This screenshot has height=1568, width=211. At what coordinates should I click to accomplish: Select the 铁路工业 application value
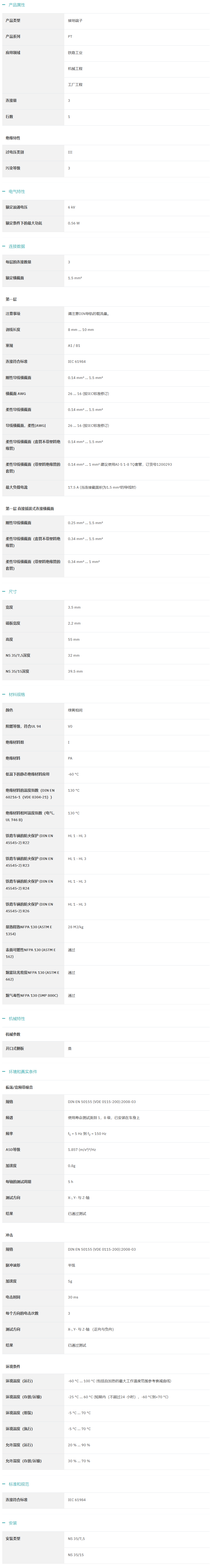76,53
